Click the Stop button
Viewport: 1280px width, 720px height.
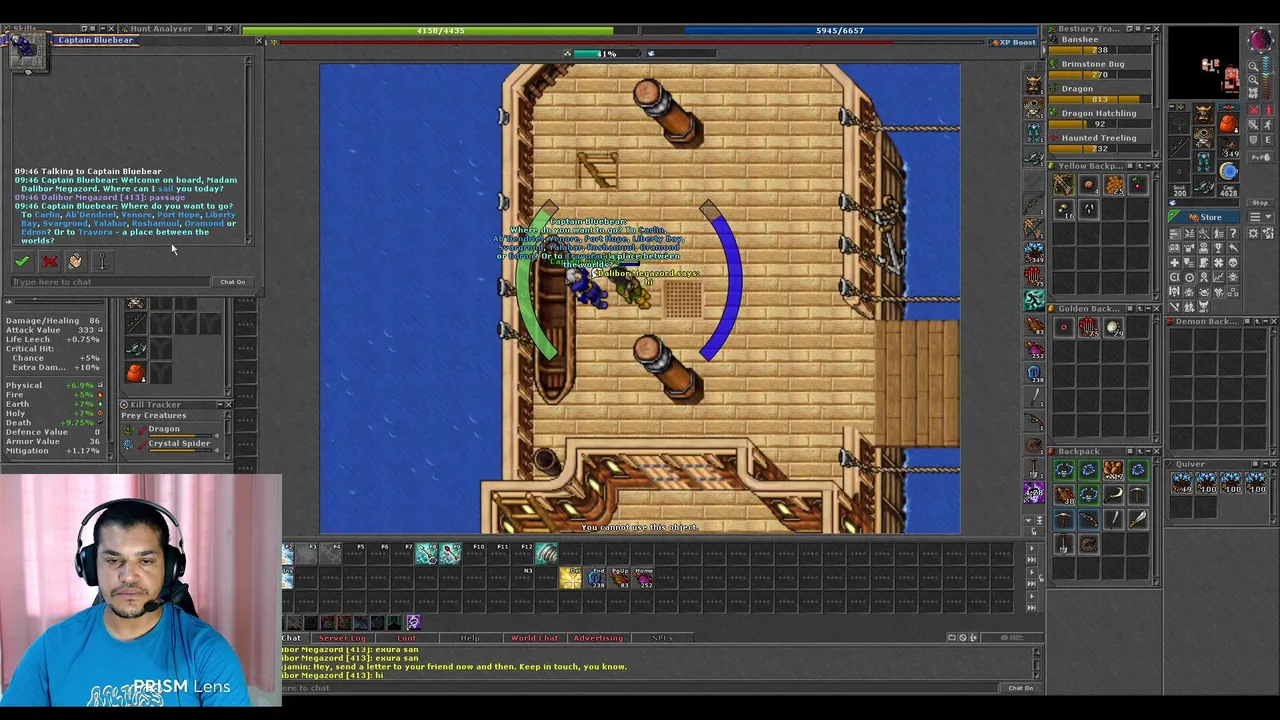click(1261, 203)
